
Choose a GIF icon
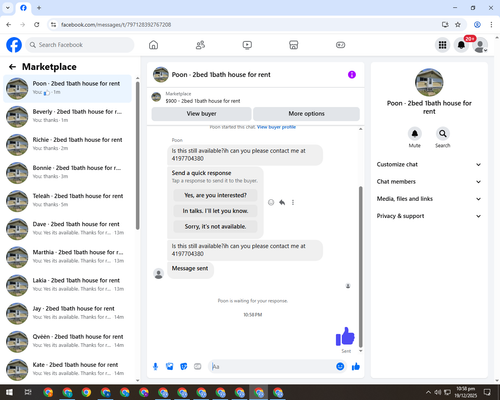pyautogui.click(x=198, y=367)
